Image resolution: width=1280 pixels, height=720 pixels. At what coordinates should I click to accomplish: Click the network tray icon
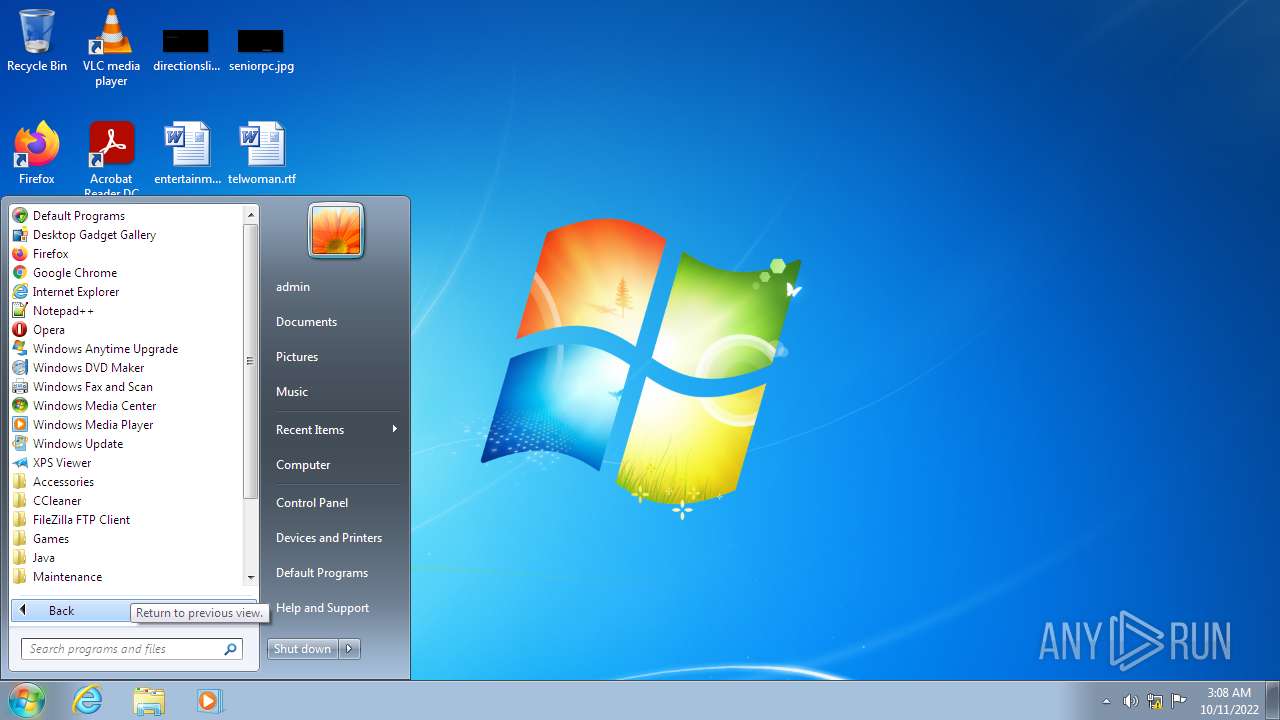click(1155, 701)
